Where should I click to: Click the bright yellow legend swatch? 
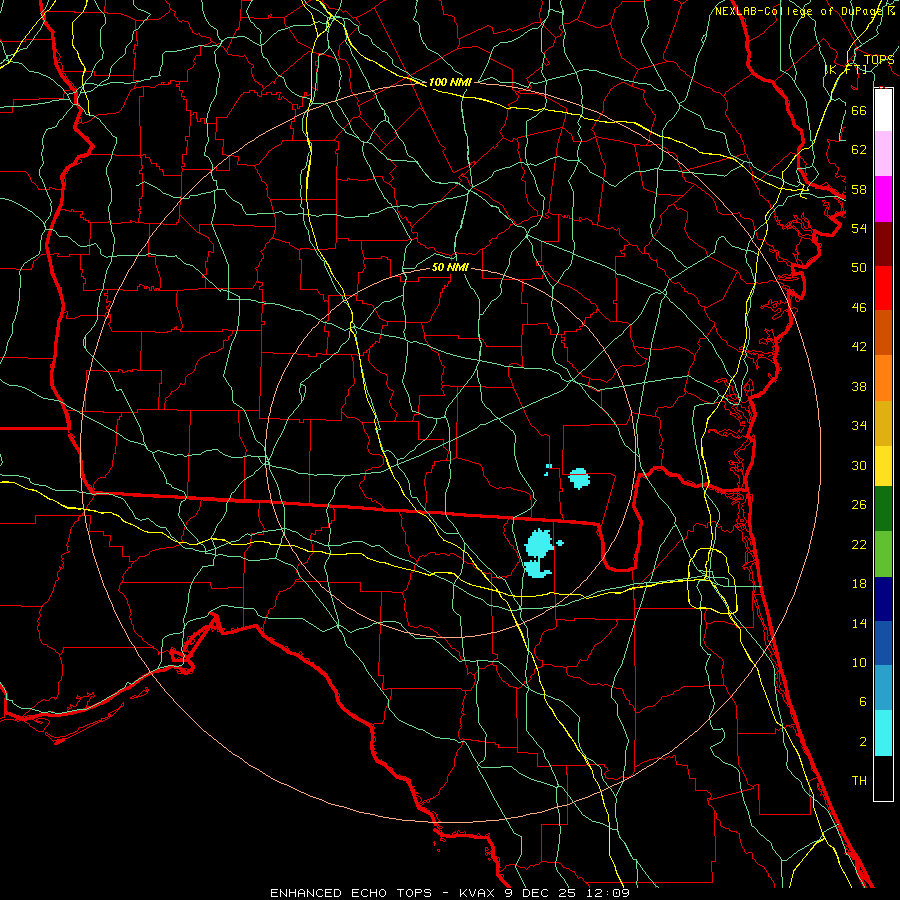pos(883,465)
